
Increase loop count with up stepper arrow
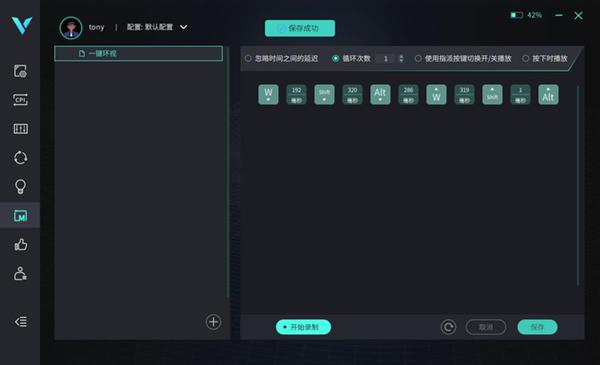(x=401, y=56)
